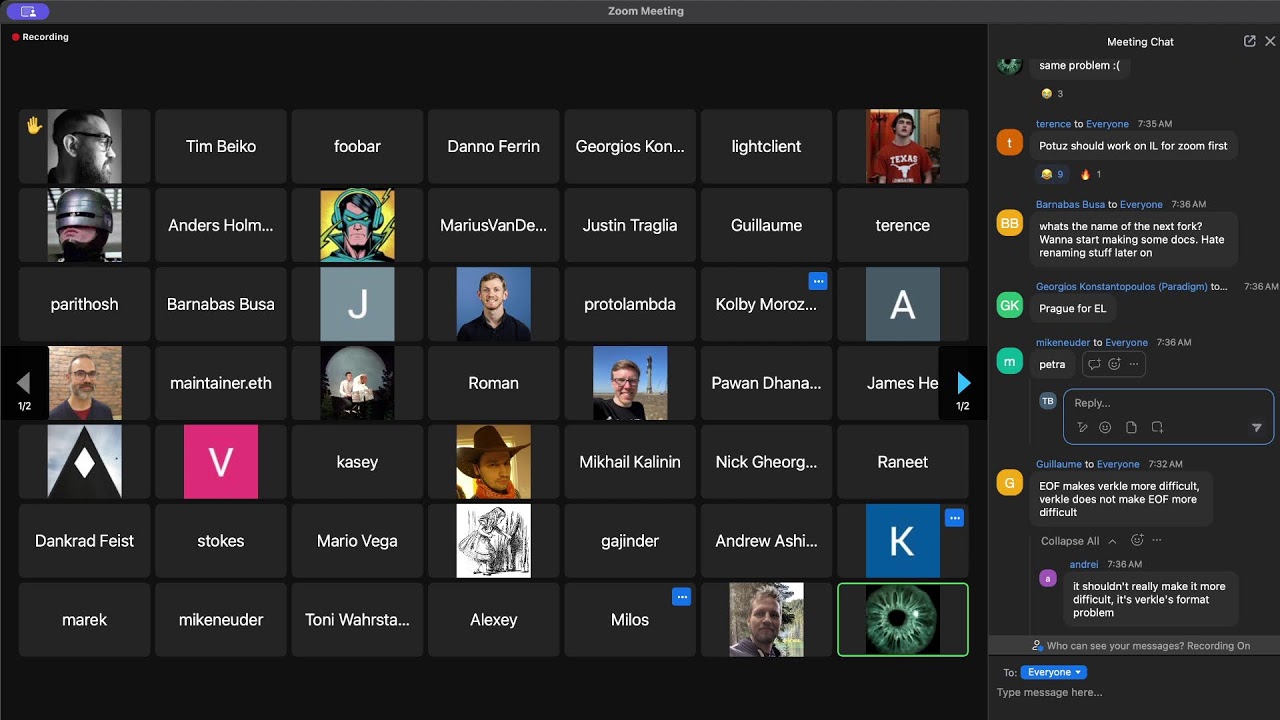Go to previous participant gallery page
Viewport: 1280px width, 720px height.
pyautogui.click(x=24, y=383)
